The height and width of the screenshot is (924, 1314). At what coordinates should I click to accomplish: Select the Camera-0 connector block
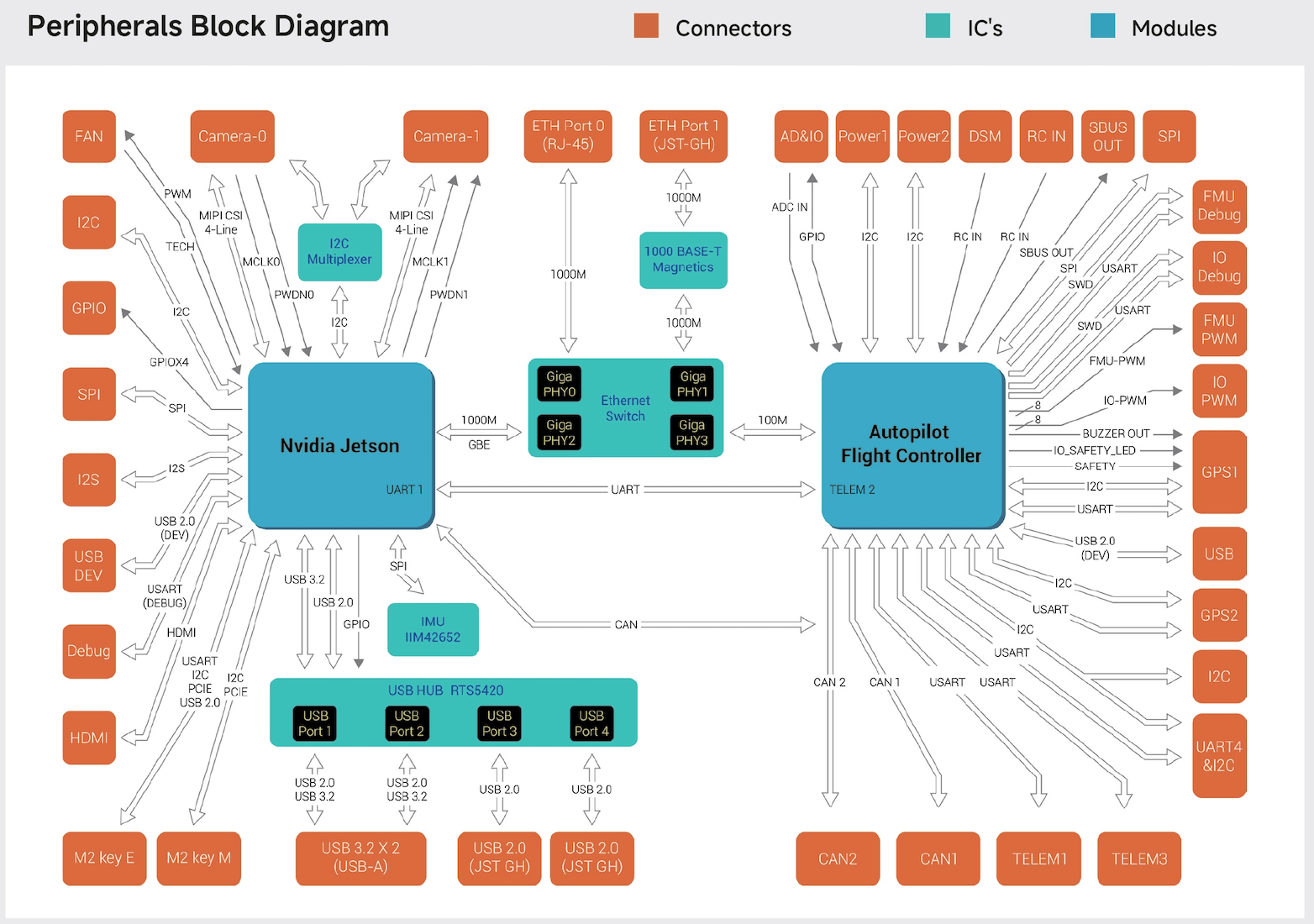coord(233,136)
